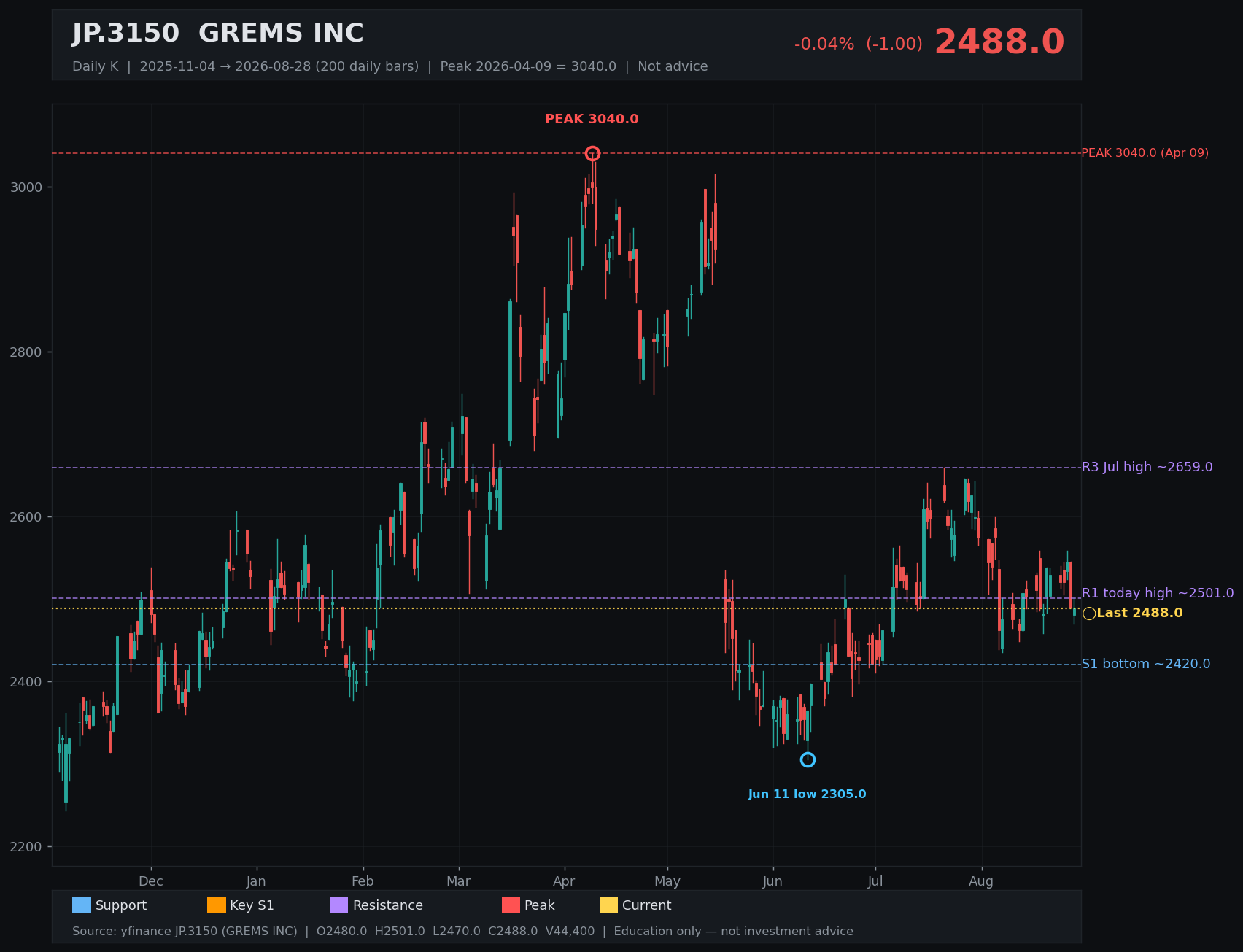Click the Jul x-axis month label
1243x952 pixels.
tap(875, 881)
